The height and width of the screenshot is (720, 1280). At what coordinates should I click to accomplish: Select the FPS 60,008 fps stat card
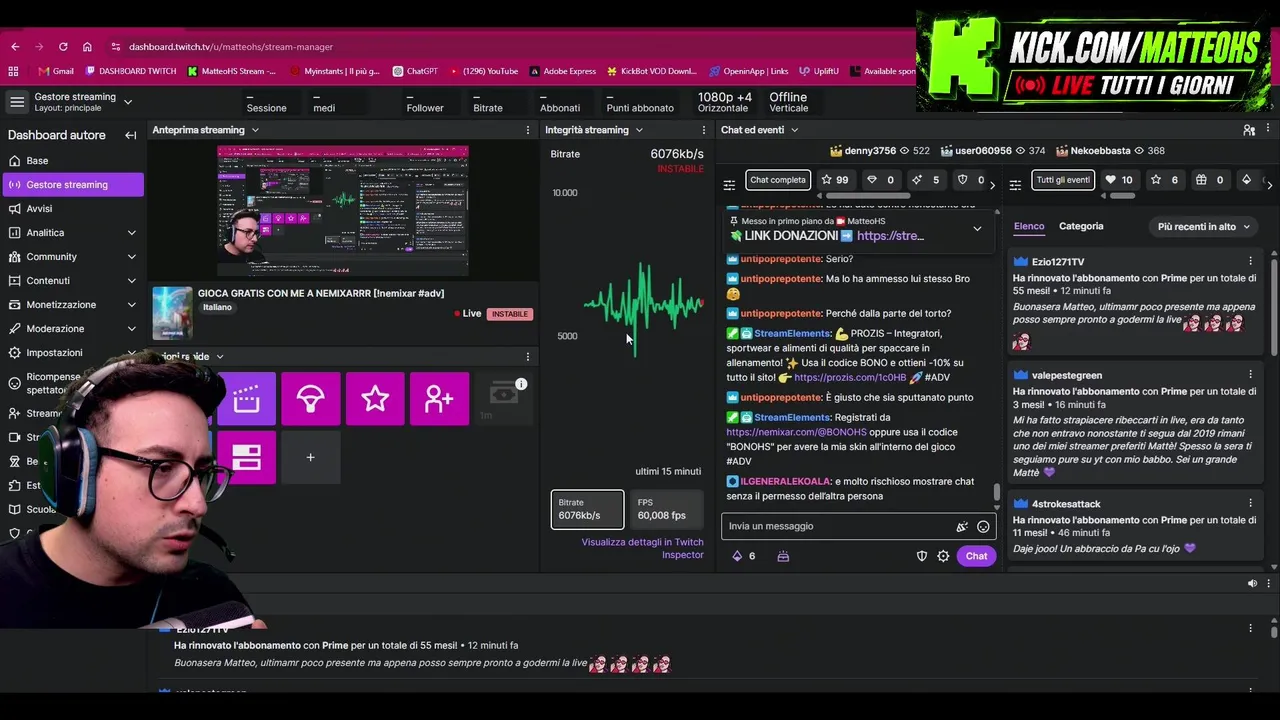point(667,509)
